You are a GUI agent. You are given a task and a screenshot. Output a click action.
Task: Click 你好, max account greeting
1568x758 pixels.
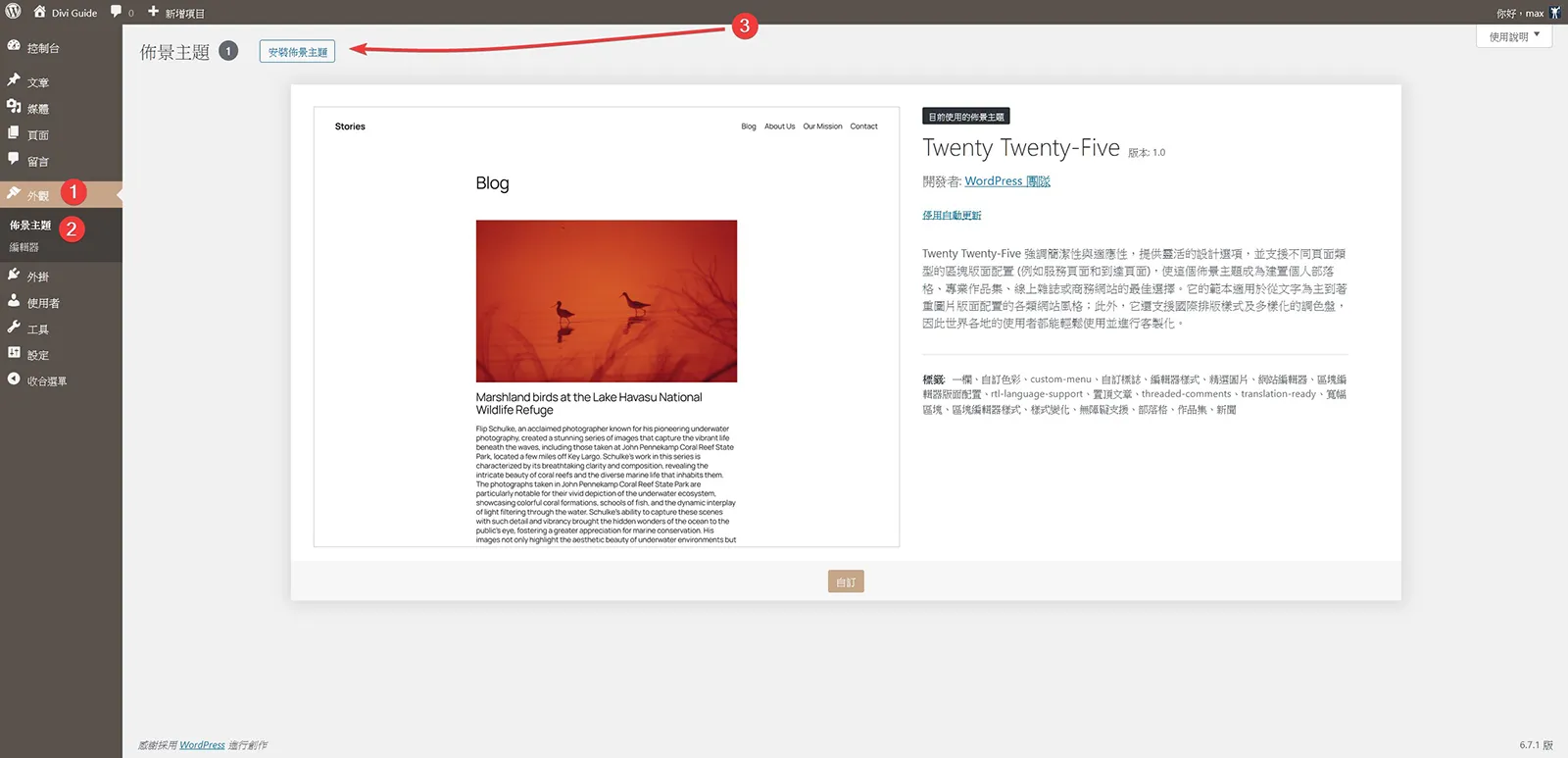click(1520, 13)
